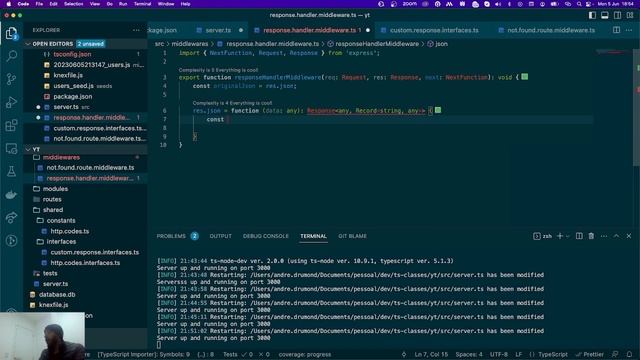Screen dimensions: 640x360
Task: Change encoding via UTF-8 status item
Action: [x=498, y=354]
